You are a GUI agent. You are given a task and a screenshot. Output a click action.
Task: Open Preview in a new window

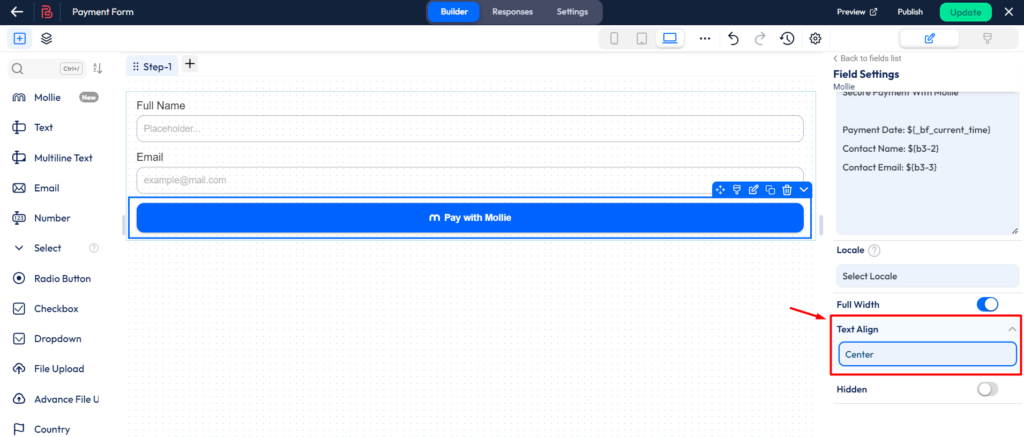click(x=857, y=12)
